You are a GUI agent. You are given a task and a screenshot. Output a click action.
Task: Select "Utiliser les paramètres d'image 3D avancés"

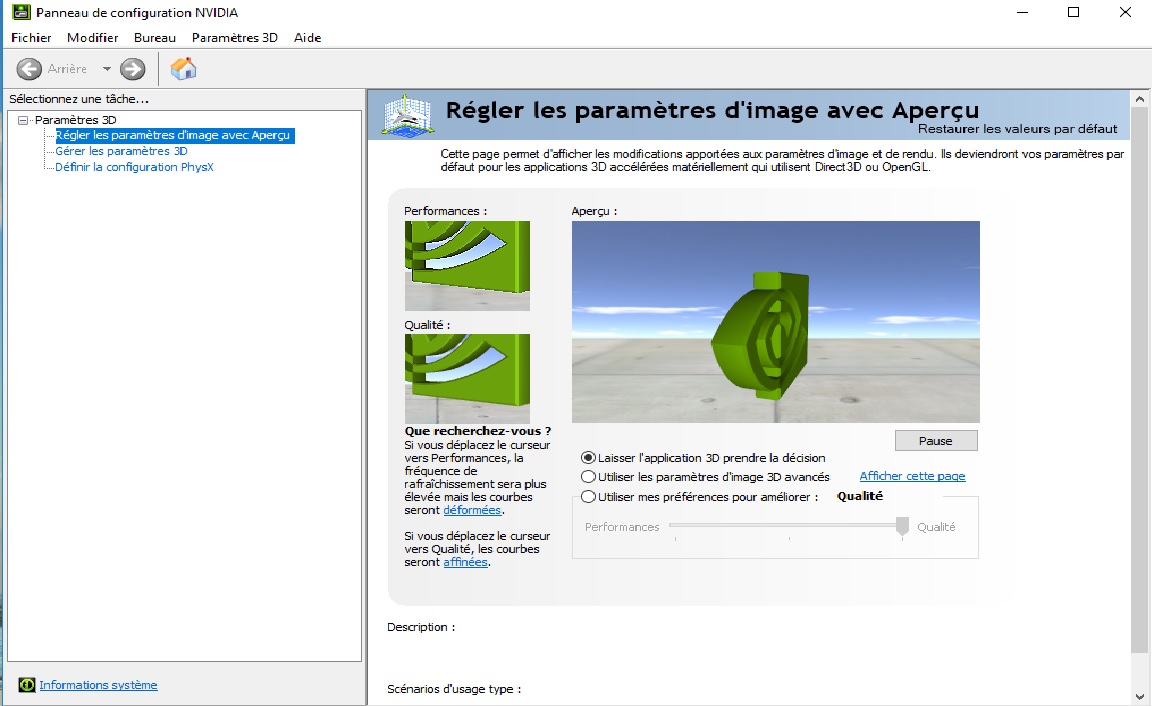pyautogui.click(x=588, y=477)
